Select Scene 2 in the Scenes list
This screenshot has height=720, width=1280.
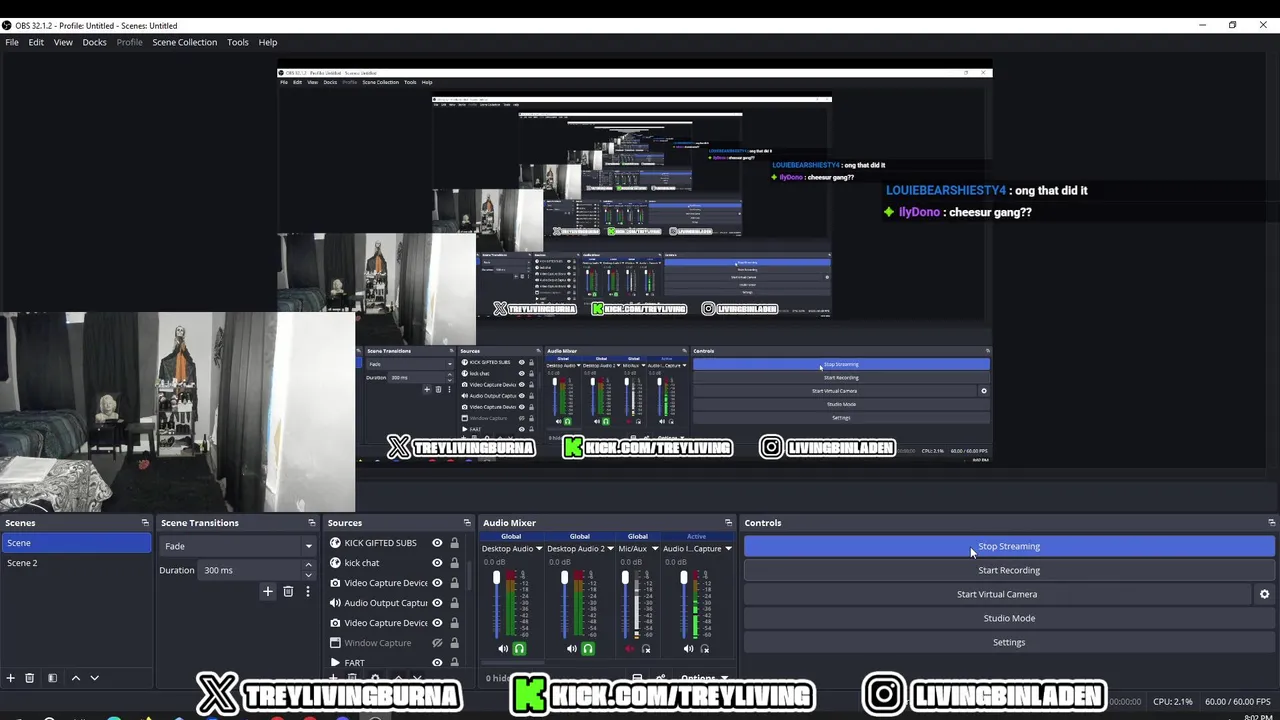[x=76, y=563]
